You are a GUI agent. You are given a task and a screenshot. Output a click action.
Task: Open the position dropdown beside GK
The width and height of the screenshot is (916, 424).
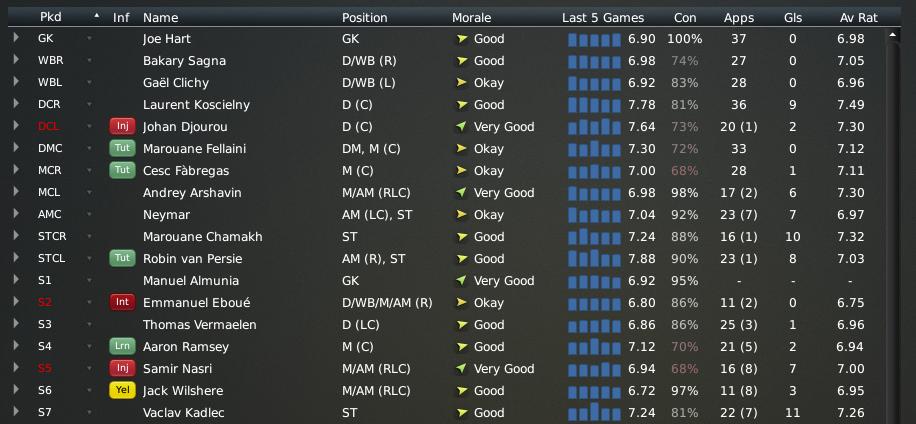(89, 39)
